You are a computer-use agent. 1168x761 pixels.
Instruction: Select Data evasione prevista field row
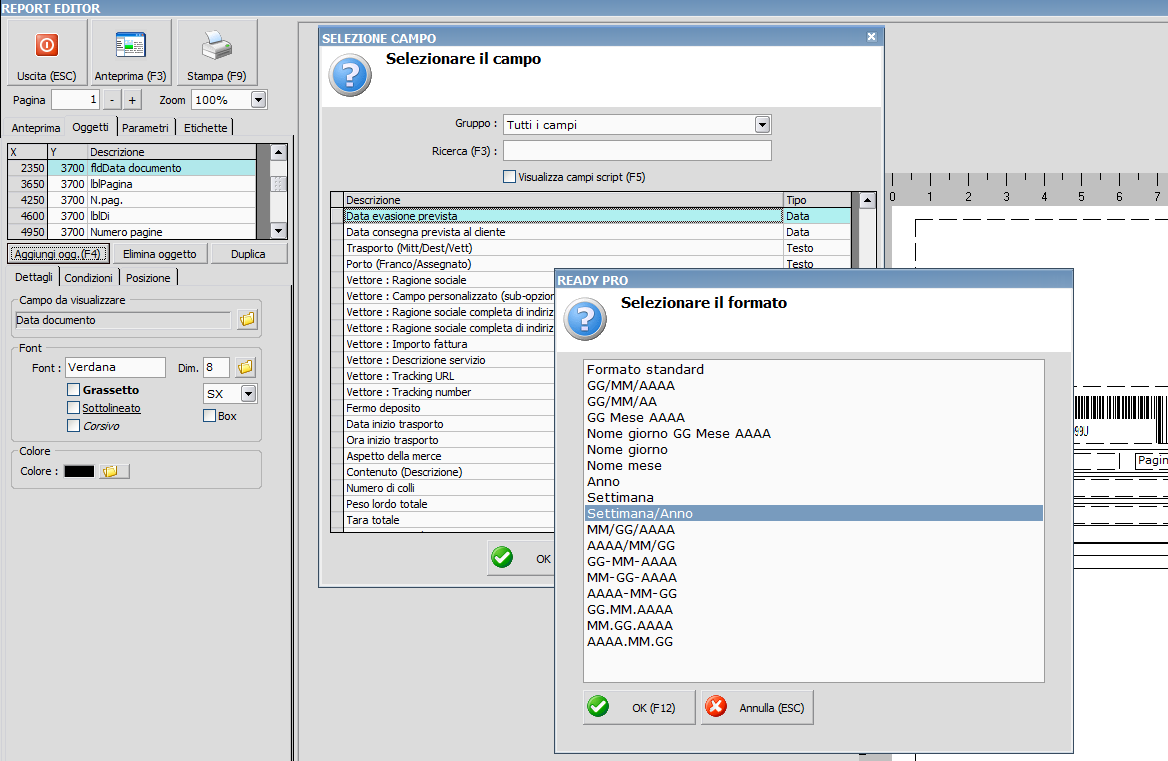click(591, 216)
